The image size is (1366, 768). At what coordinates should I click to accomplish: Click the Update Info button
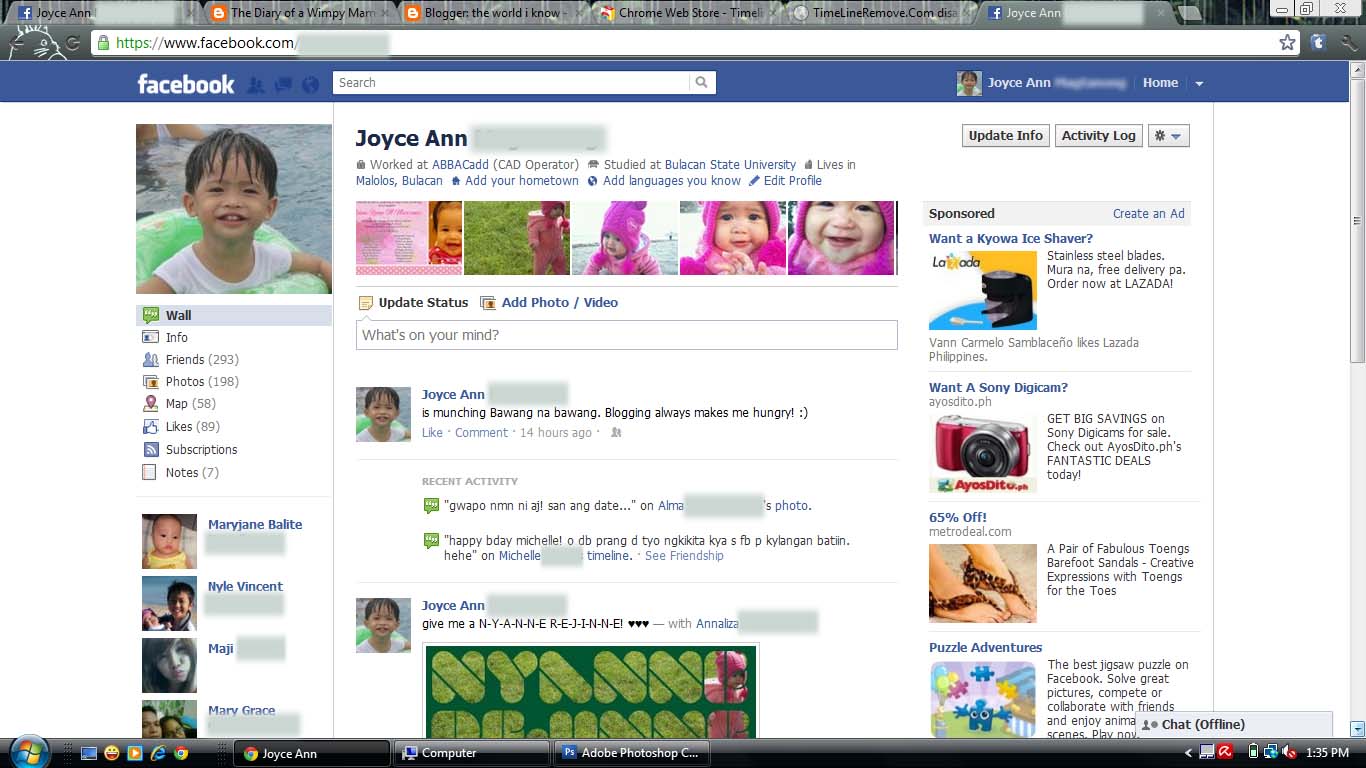point(1004,135)
